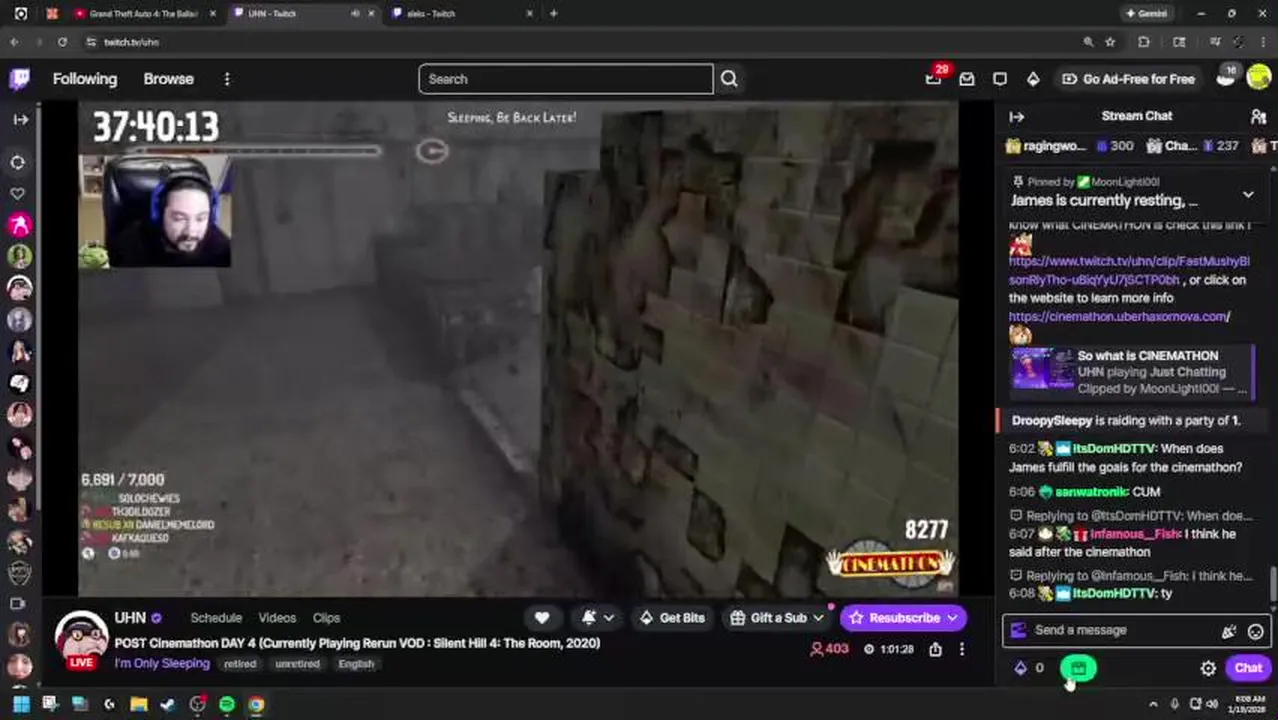
Task: Click the Get Bits button under the stream
Action: (672, 618)
